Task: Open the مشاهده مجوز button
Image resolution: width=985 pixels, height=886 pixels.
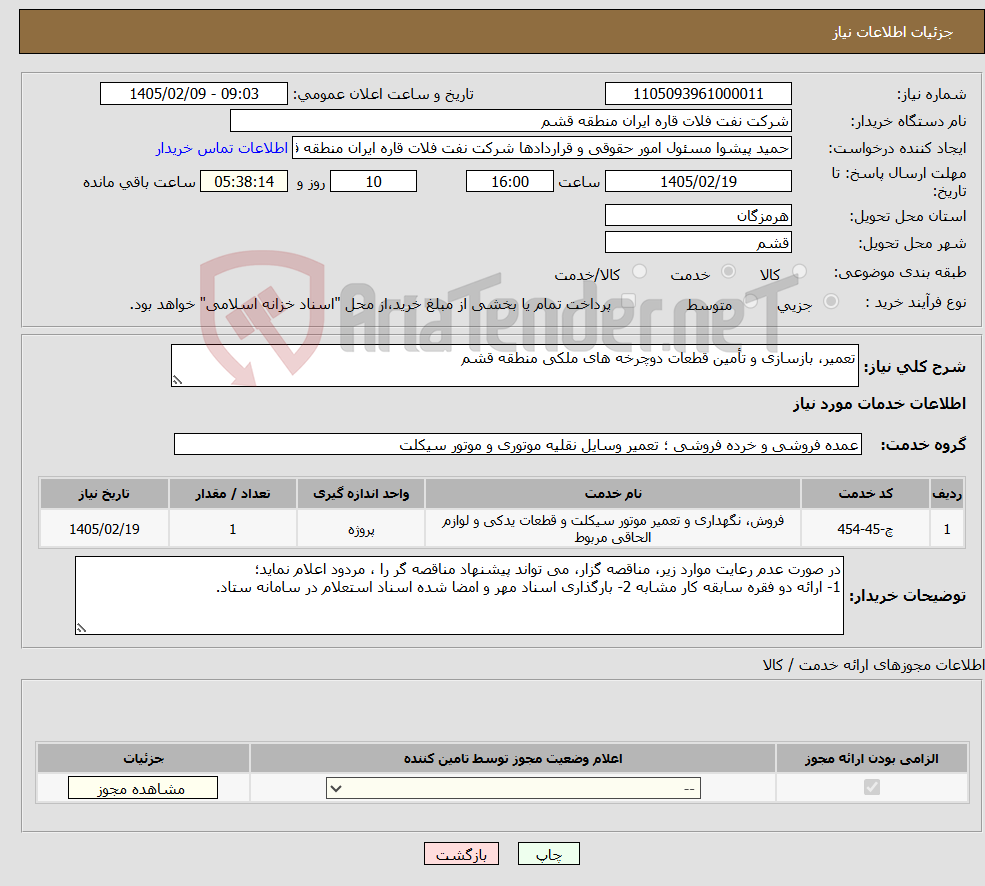Action: pos(143,788)
